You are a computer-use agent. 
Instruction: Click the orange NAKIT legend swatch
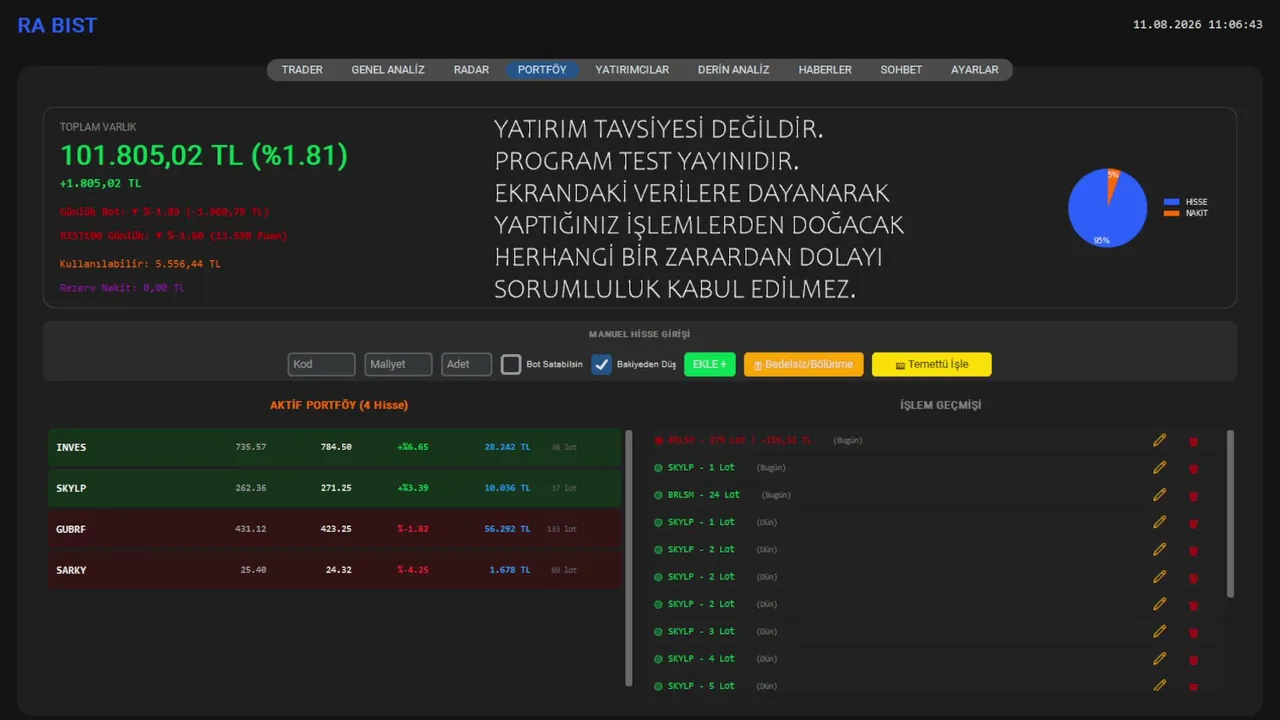pos(1172,213)
